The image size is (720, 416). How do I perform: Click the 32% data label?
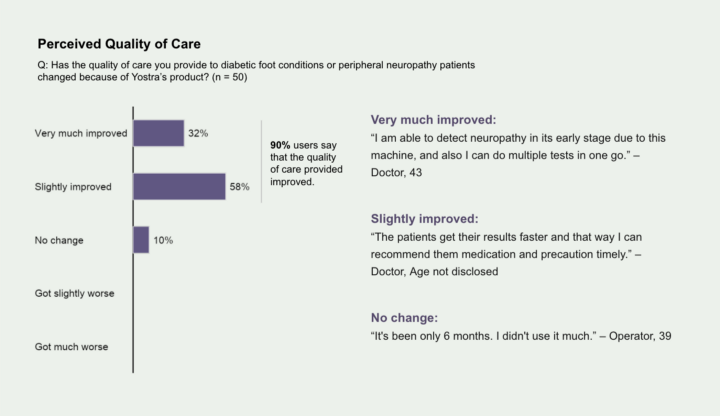pos(198,133)
